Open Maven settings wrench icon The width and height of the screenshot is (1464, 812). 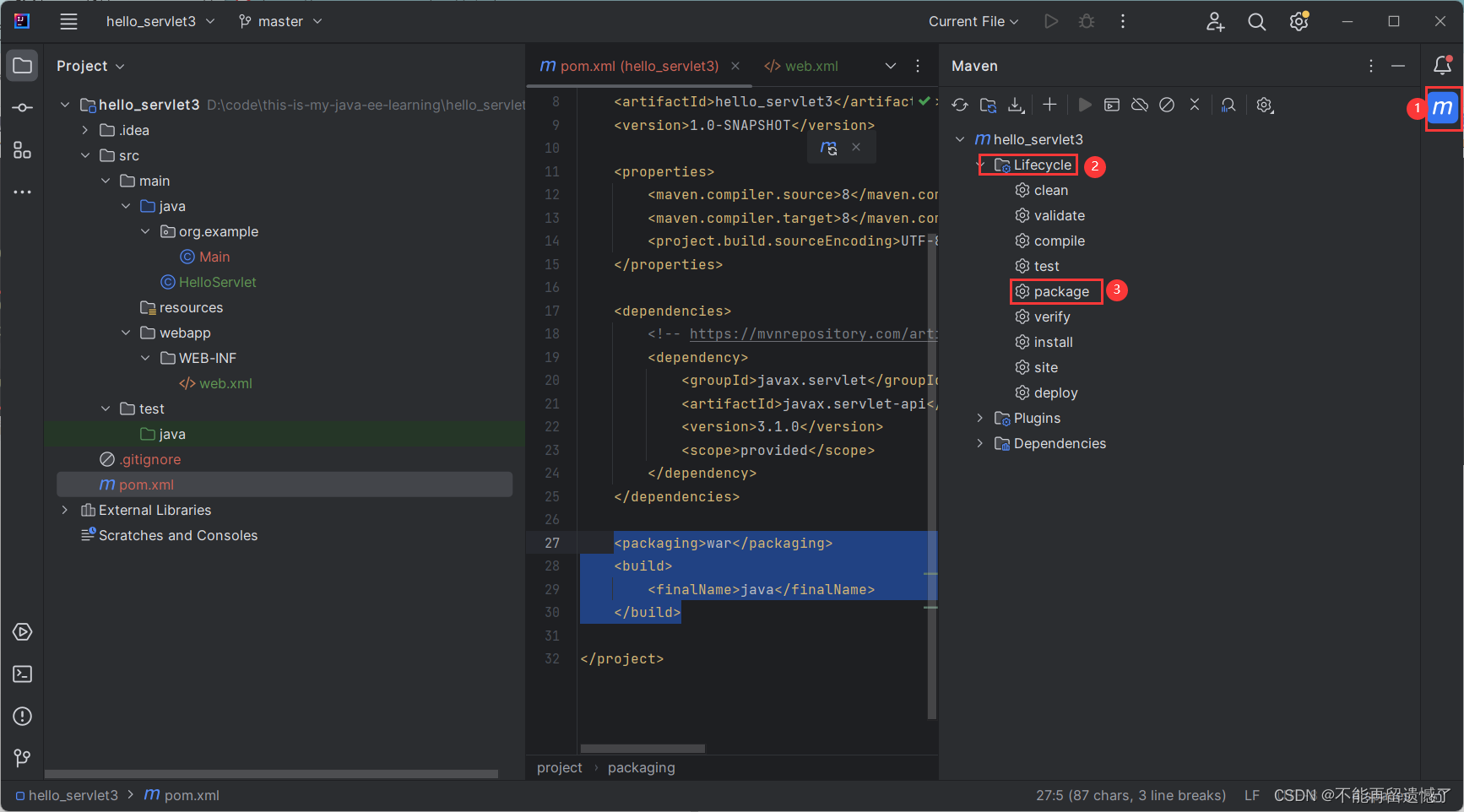(x=1264, y=106)
